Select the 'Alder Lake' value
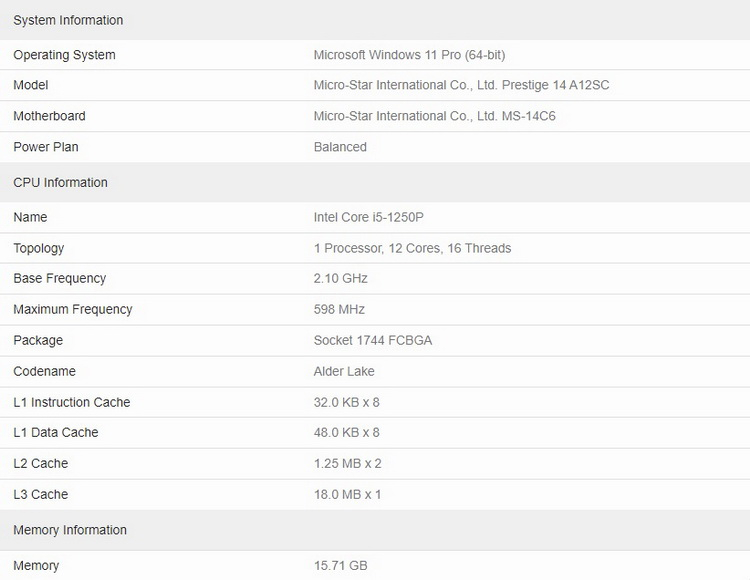 [x=344, y=371]
